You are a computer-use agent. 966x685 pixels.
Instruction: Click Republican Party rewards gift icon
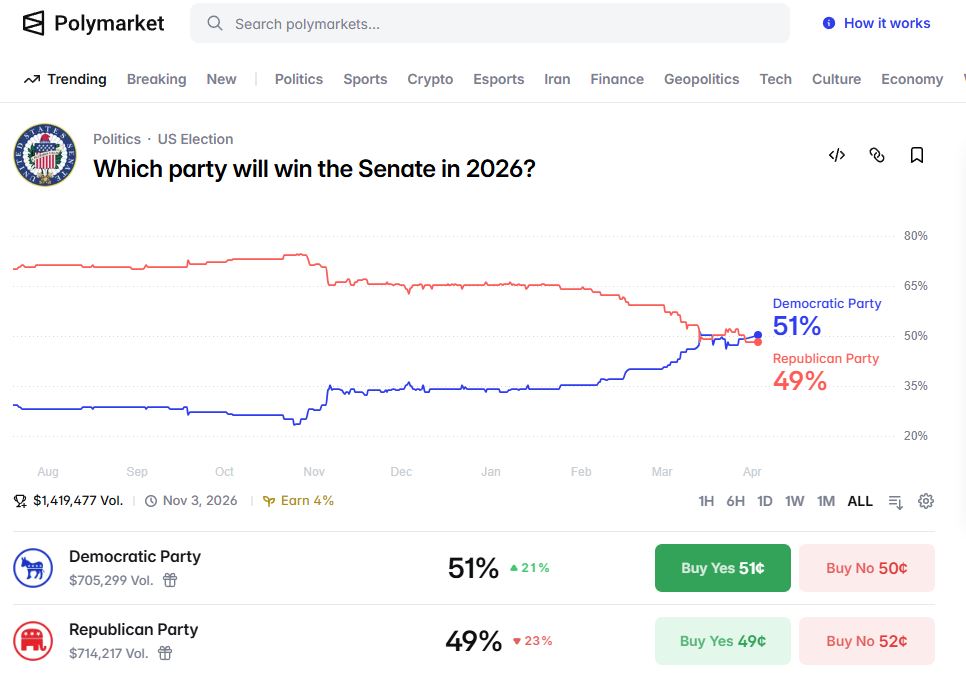coord(165,653)
